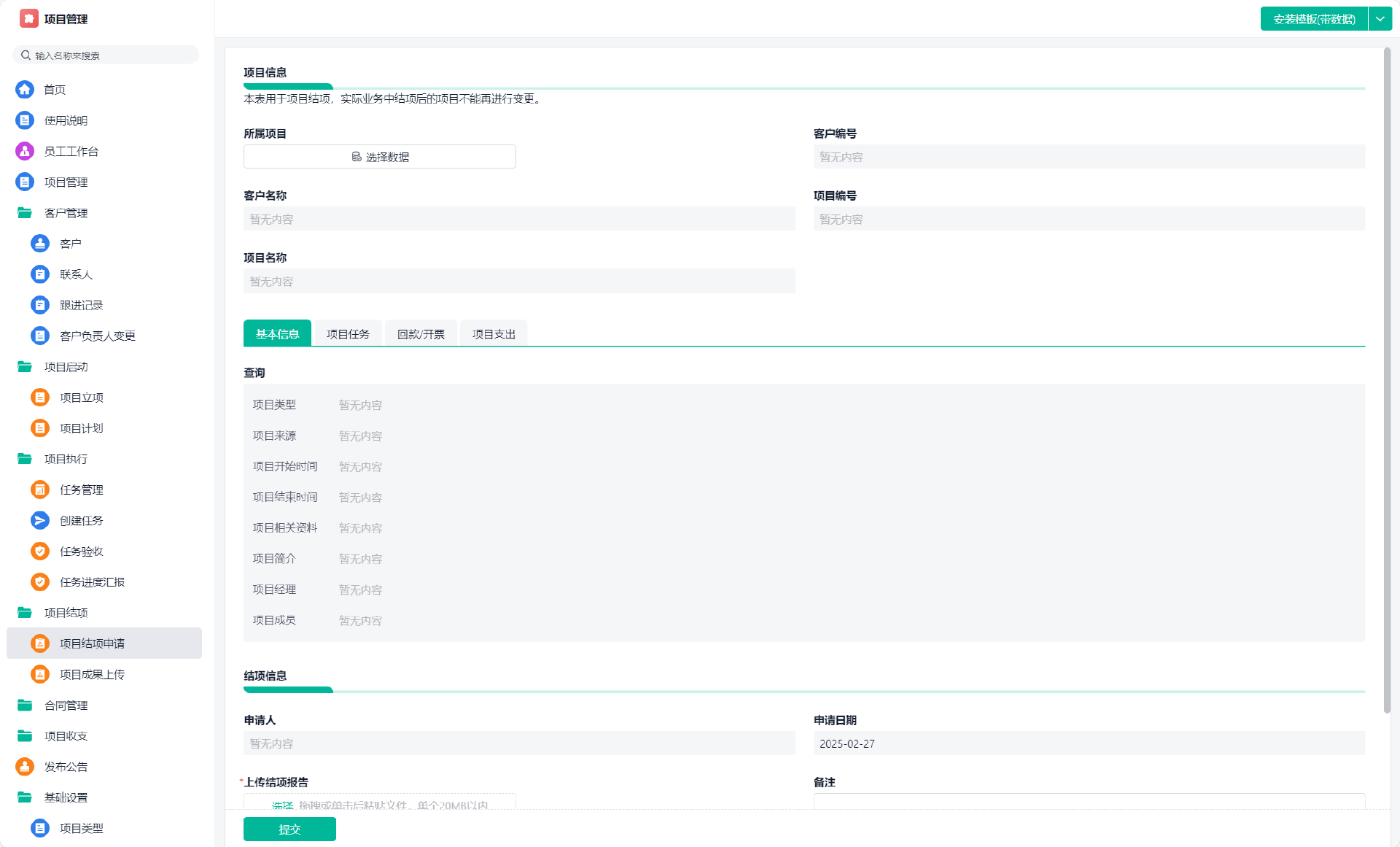The image size is (1400, 847).
Task: Click the vertical scrollbar on the right
Action: pyautogui.click(x=1387, y=379)
